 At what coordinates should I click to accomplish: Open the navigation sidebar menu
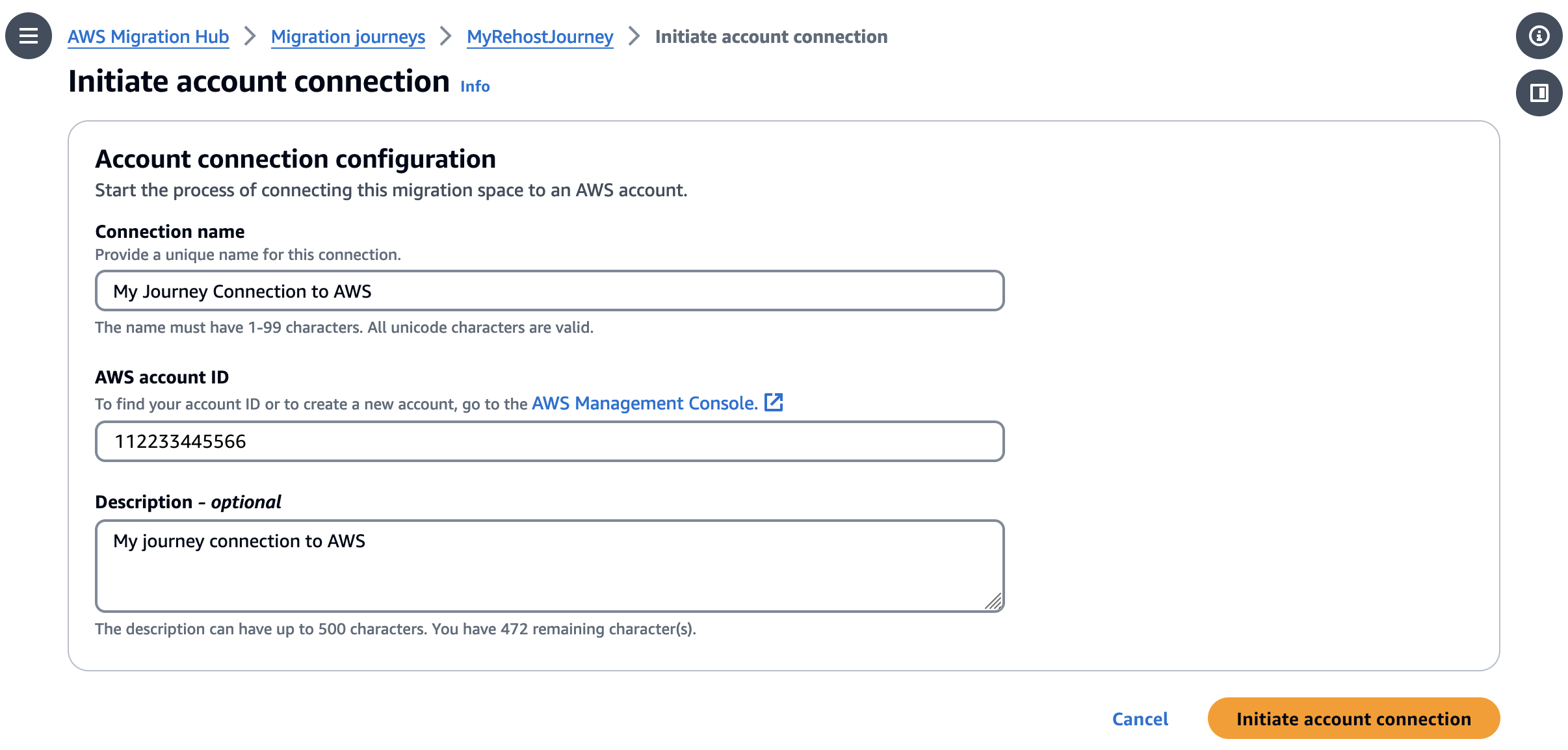[28, 36]
